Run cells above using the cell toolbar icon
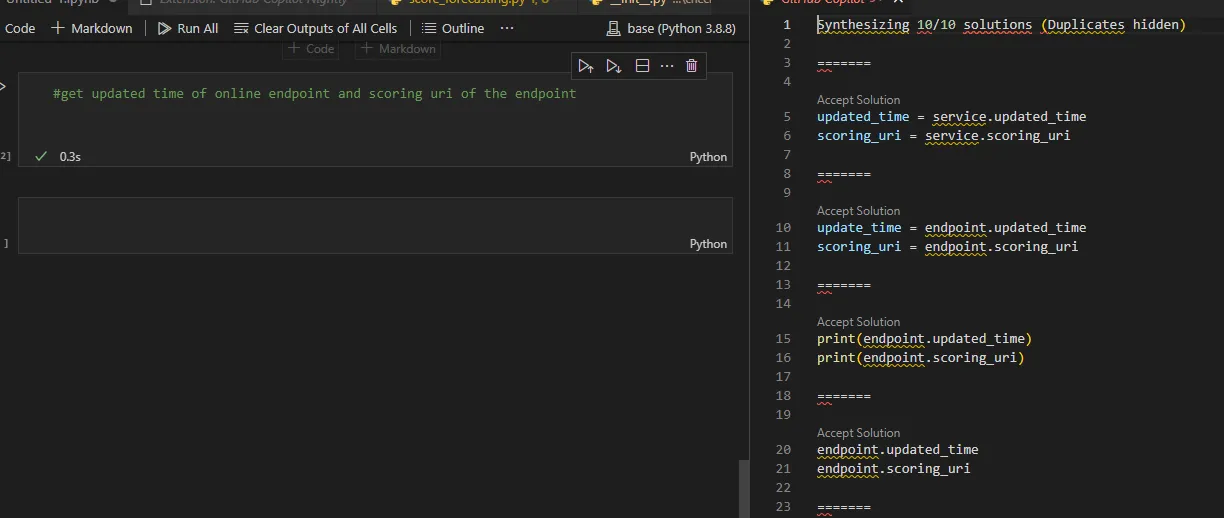1224x518 pixels. coord(586,66)
